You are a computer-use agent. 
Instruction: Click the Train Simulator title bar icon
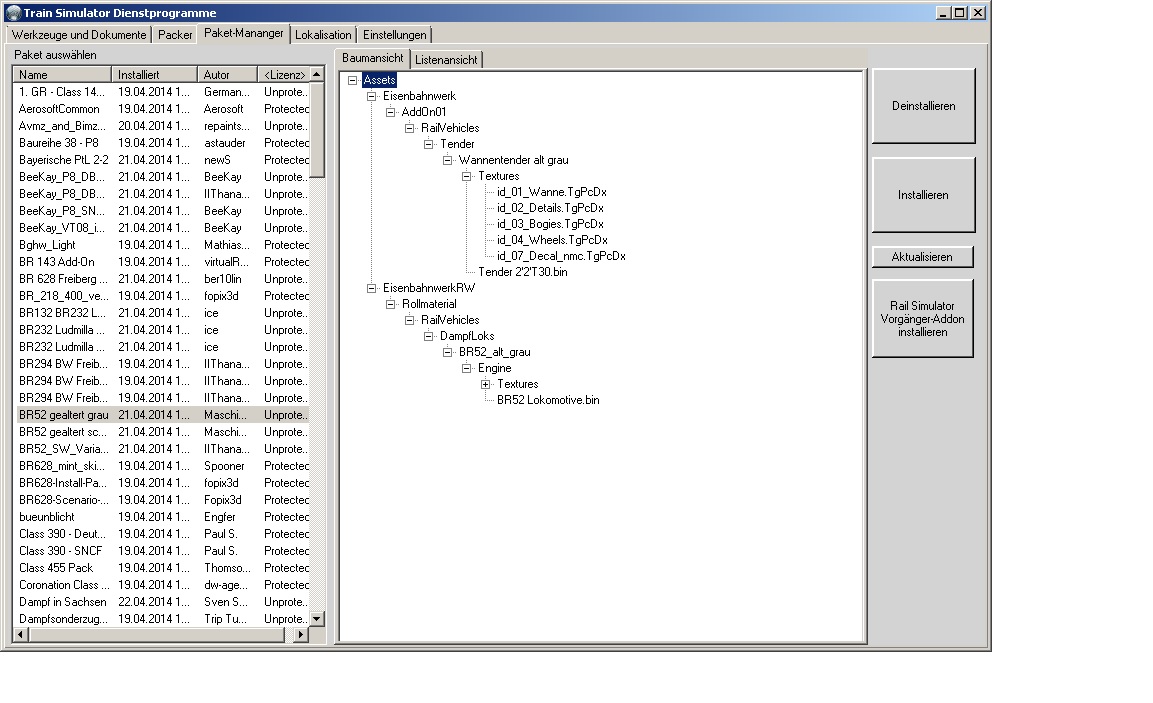13,13
